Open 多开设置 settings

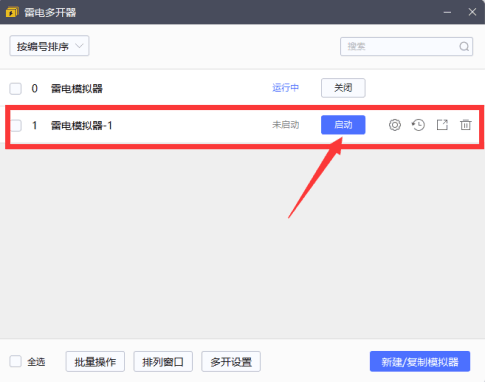pyautogui.click(x=231, y=362)
